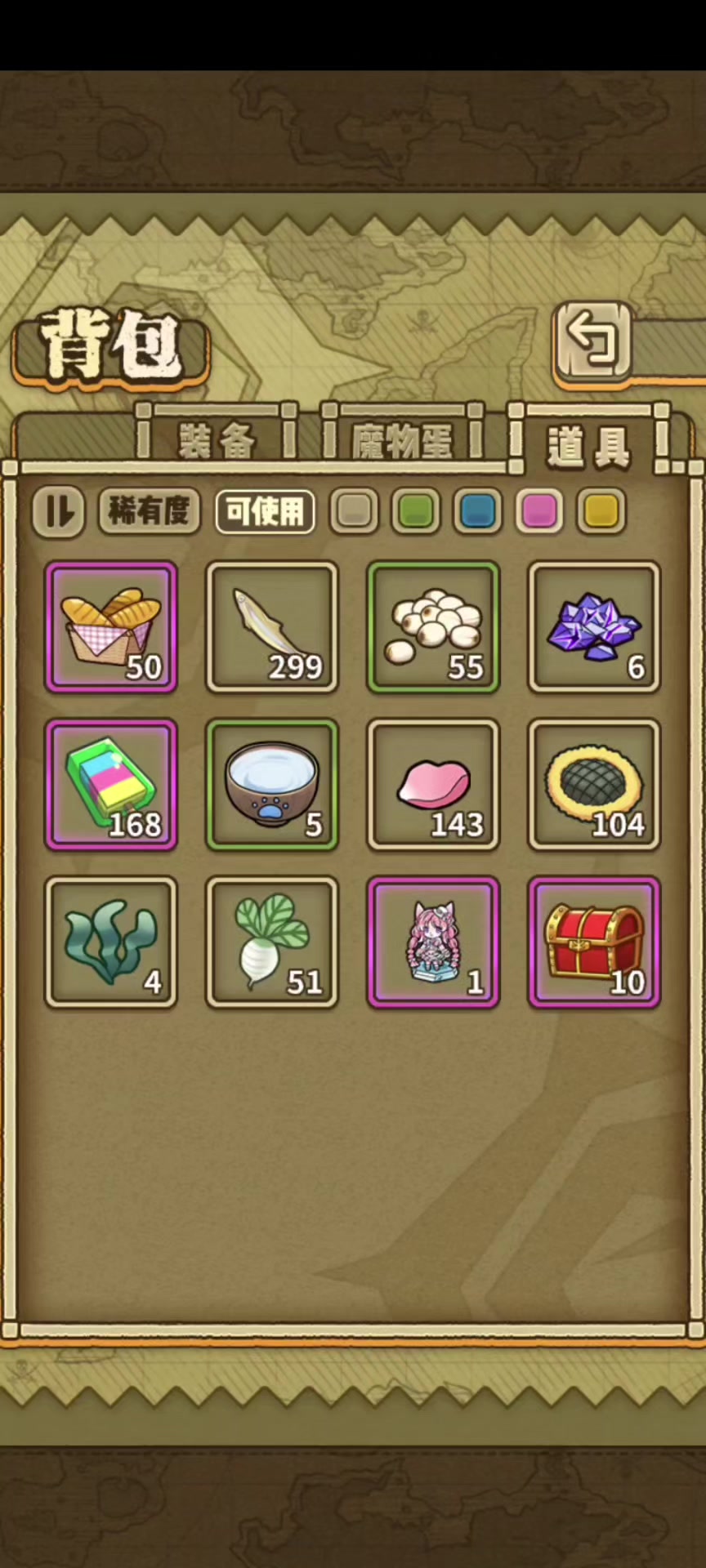Filter by blue rarity swatch
The height and width of the screenshot is (1568, 706).
477,511
